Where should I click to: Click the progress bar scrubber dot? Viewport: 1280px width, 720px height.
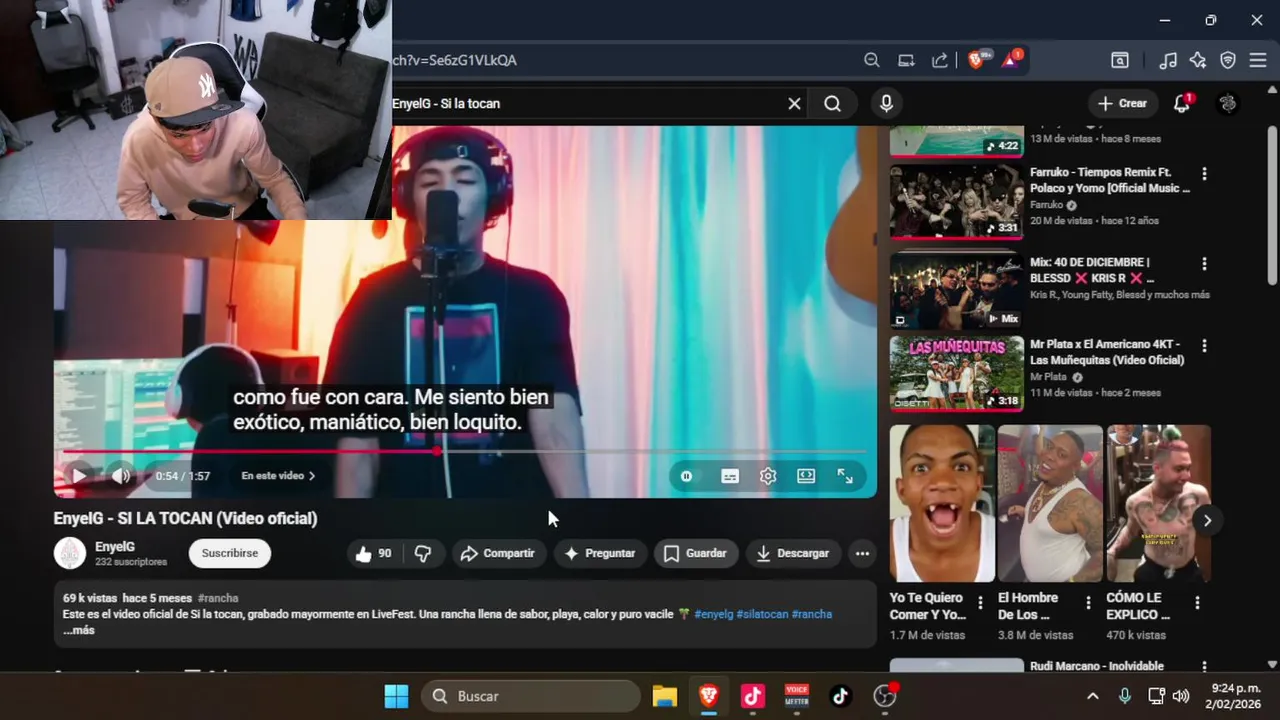437,452
